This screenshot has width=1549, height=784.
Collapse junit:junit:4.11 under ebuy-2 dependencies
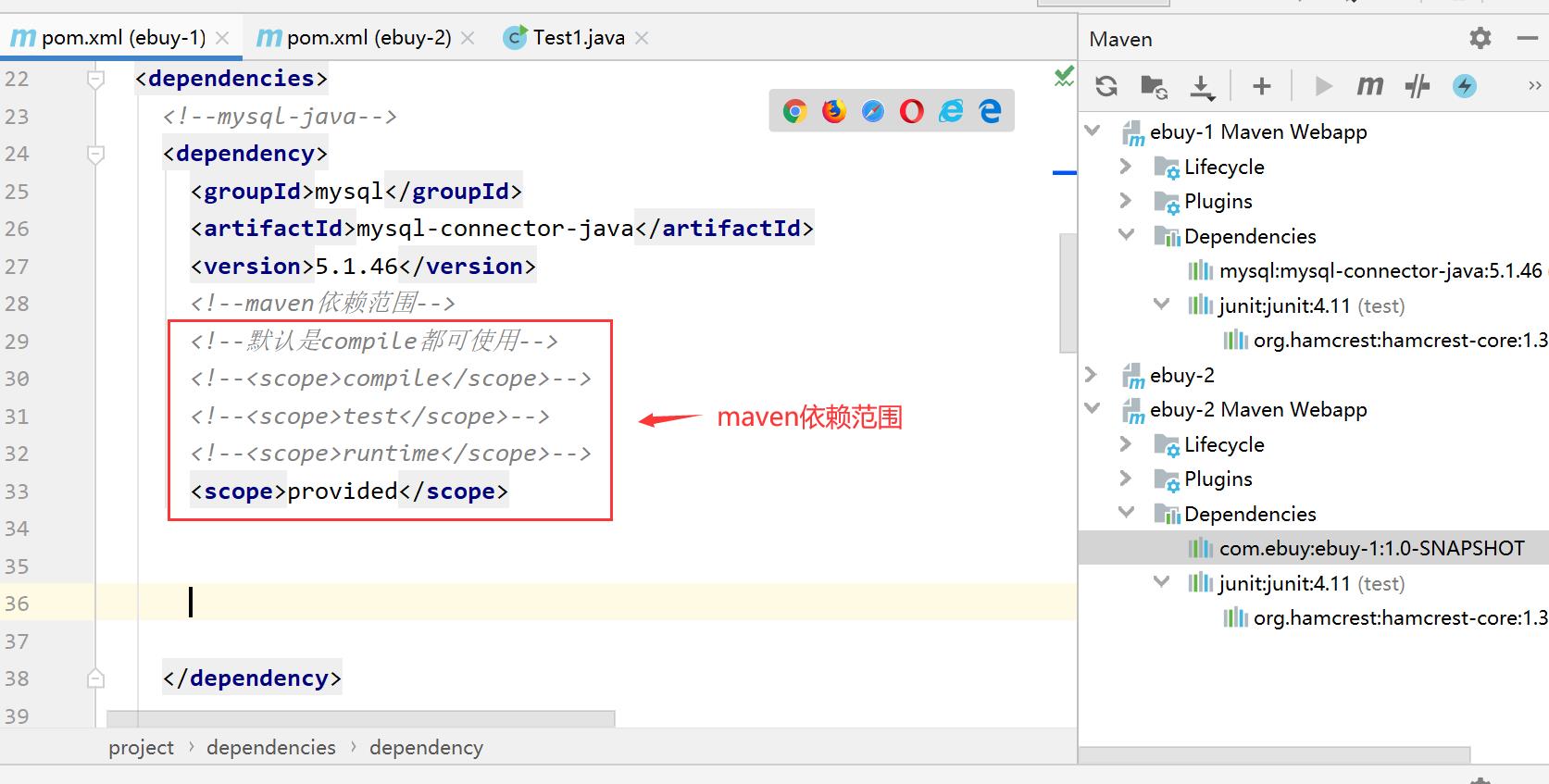pyautogui.click(x=1161, y=581)
